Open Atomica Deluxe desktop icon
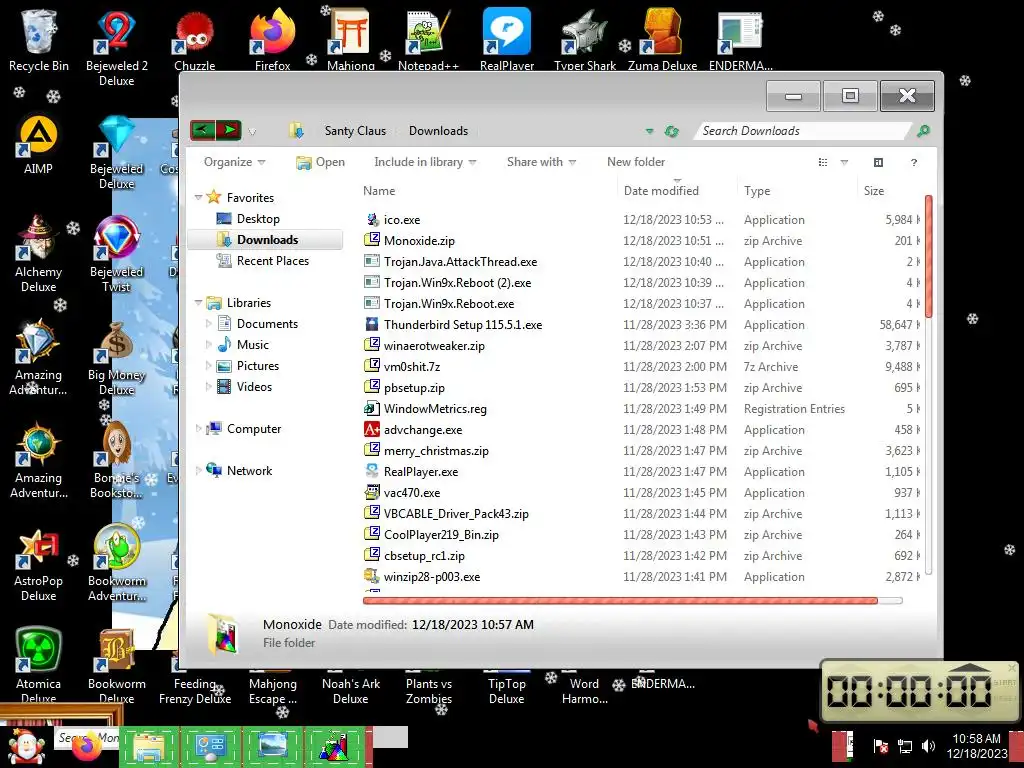This screenshot has height=768, width=1024. click(39, 666)
